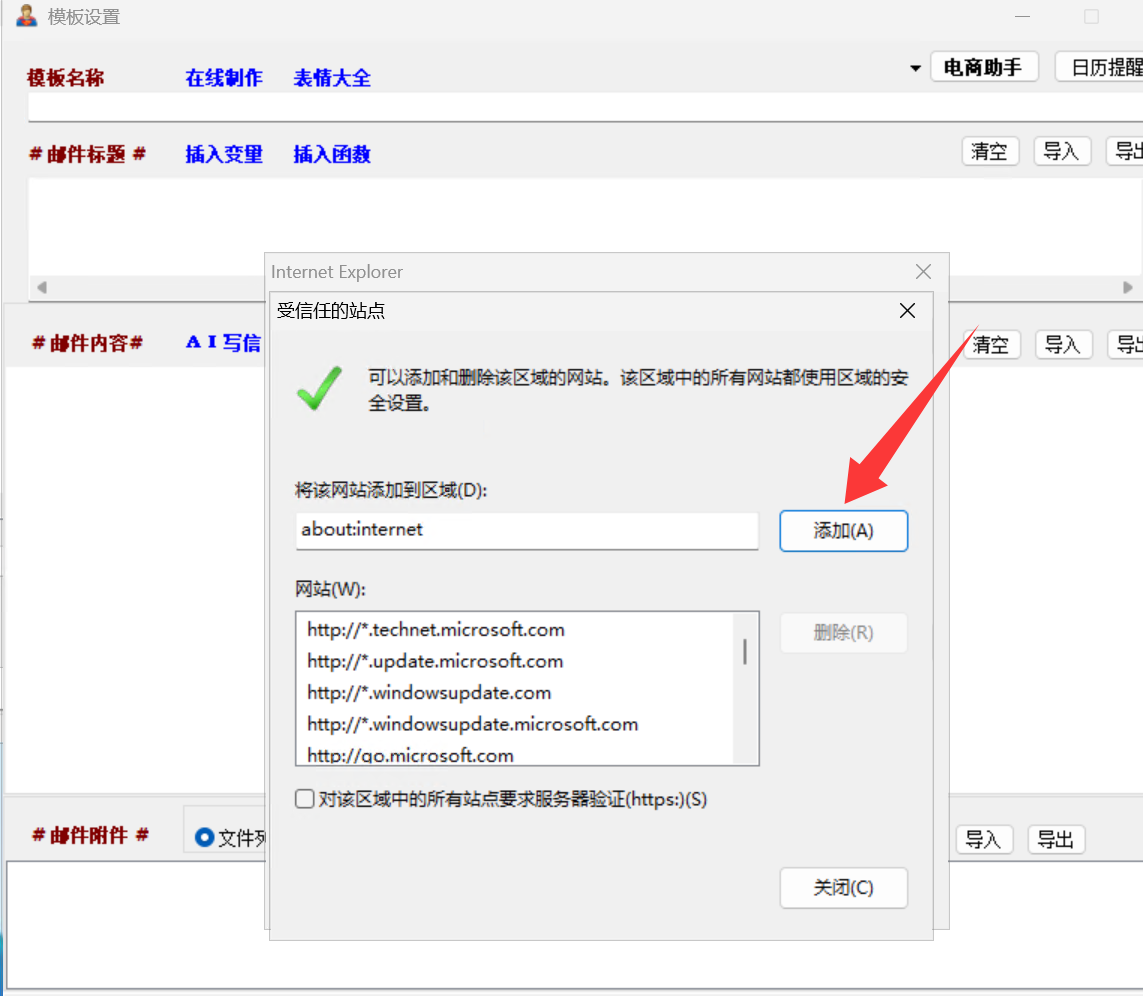Open the 电商助手 button
Image resolution: width=1143 pixels, height=996 pixels.
point(984,67)
